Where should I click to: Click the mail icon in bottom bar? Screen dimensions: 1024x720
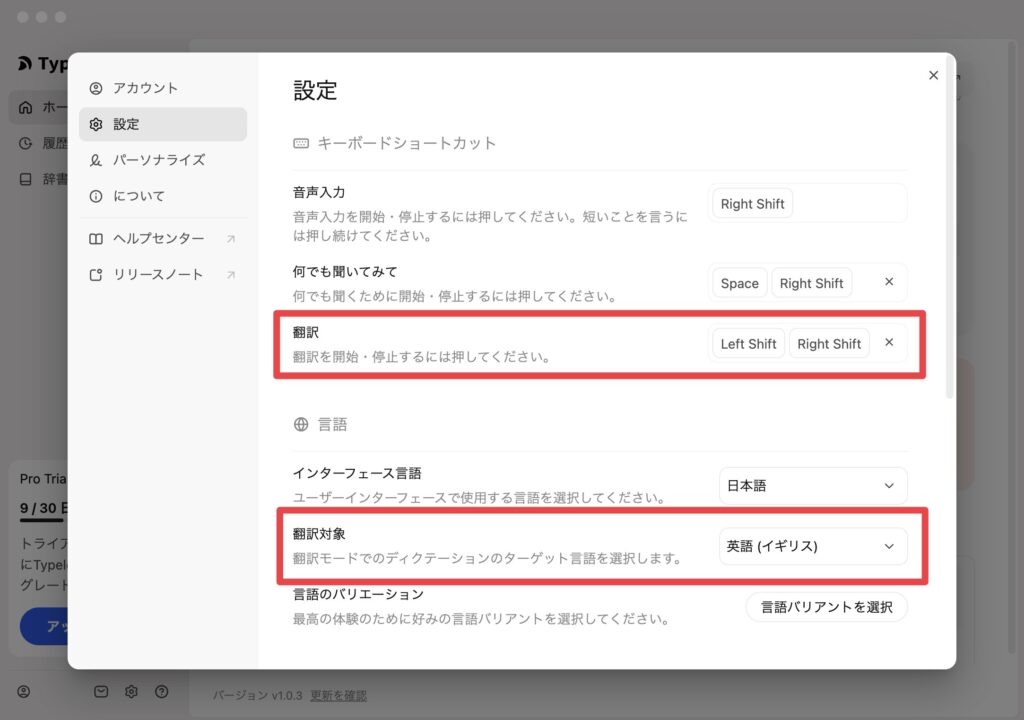(101, 691)
